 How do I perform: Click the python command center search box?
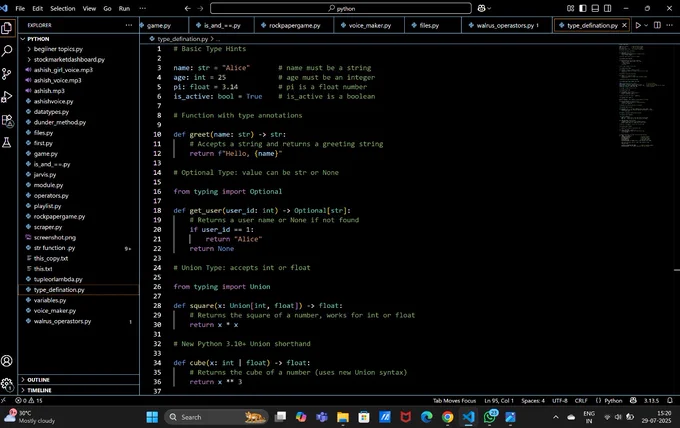click(341, 8)
